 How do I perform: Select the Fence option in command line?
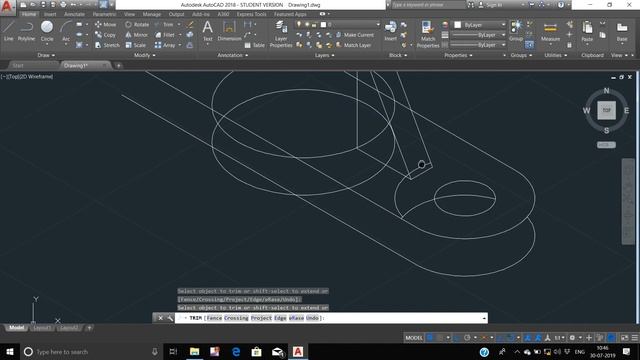coord(214,318)
